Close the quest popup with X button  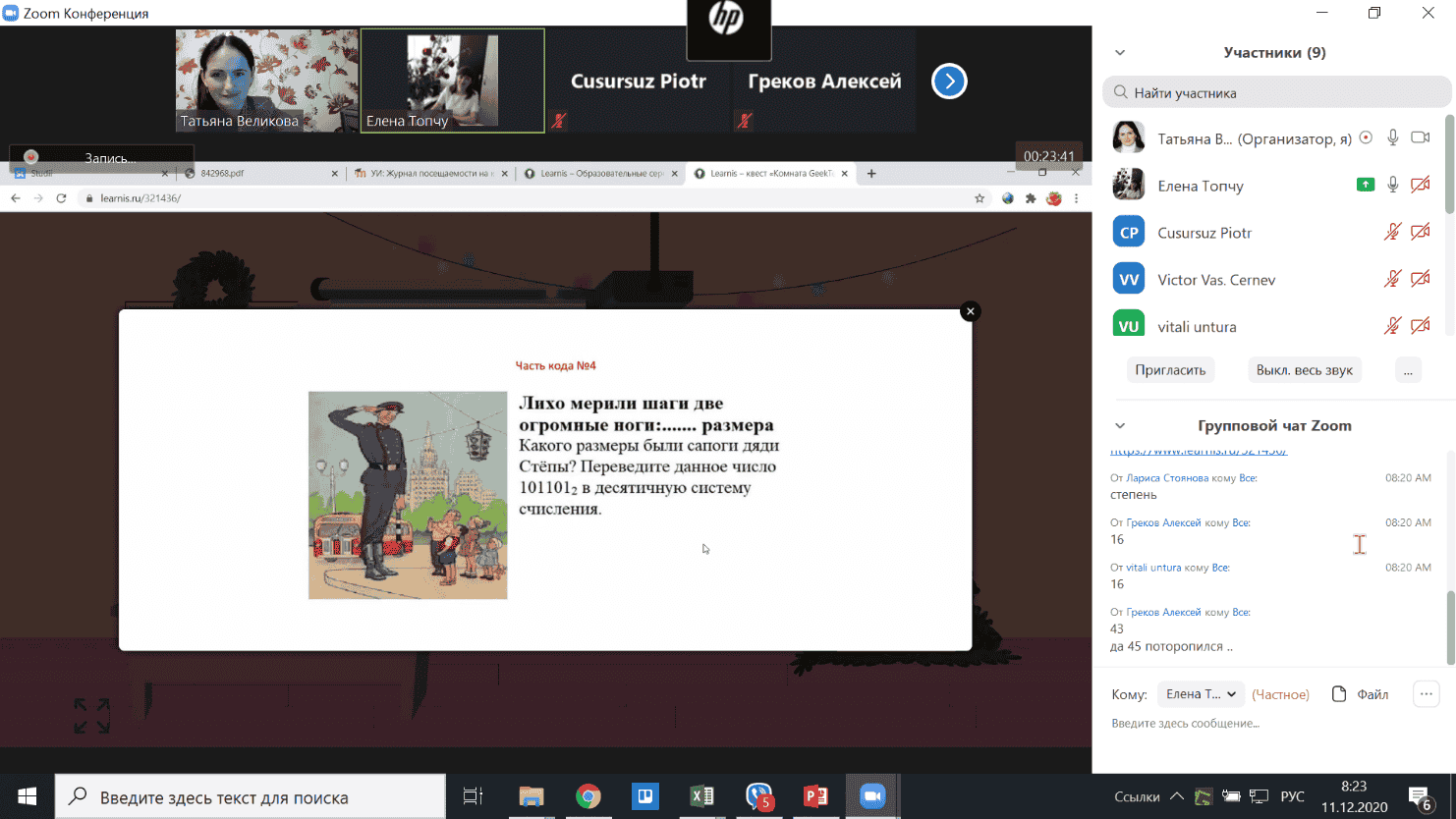[x=970, y=311]
